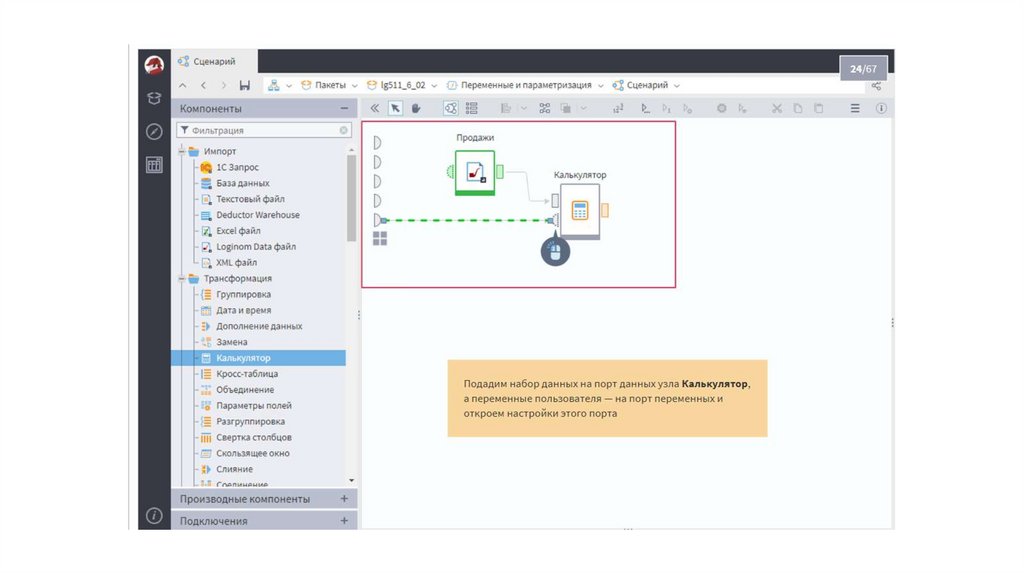Activate the hand pan tool
This screenshot has width=1024, height=574.
click(x=416, y=108)
